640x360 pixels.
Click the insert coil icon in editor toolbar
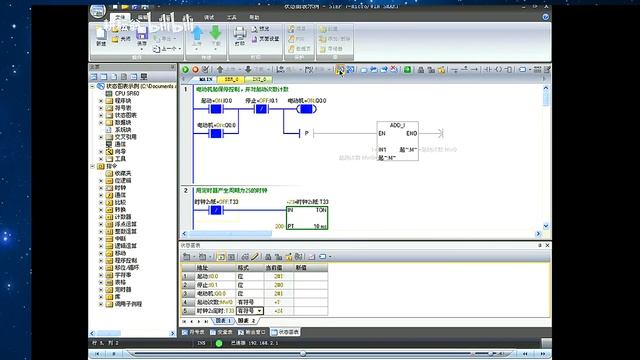(x=498, y=70)
